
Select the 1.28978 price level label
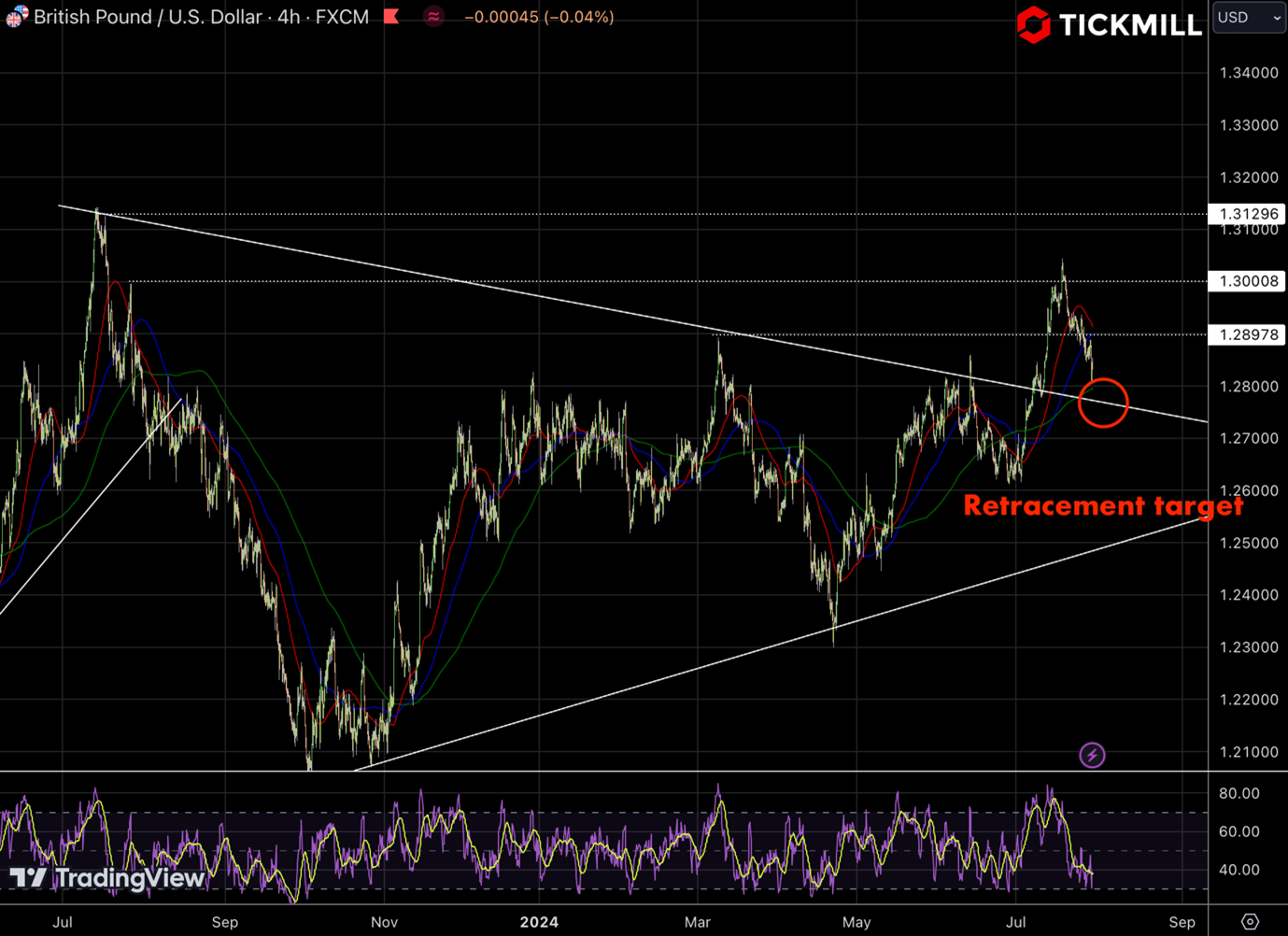(1248, 334)
